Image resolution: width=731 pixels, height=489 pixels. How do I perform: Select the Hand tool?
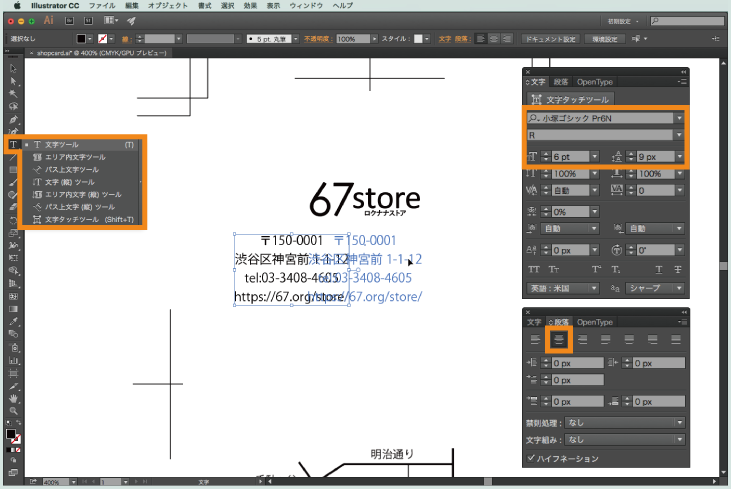(x=13, y=398)
